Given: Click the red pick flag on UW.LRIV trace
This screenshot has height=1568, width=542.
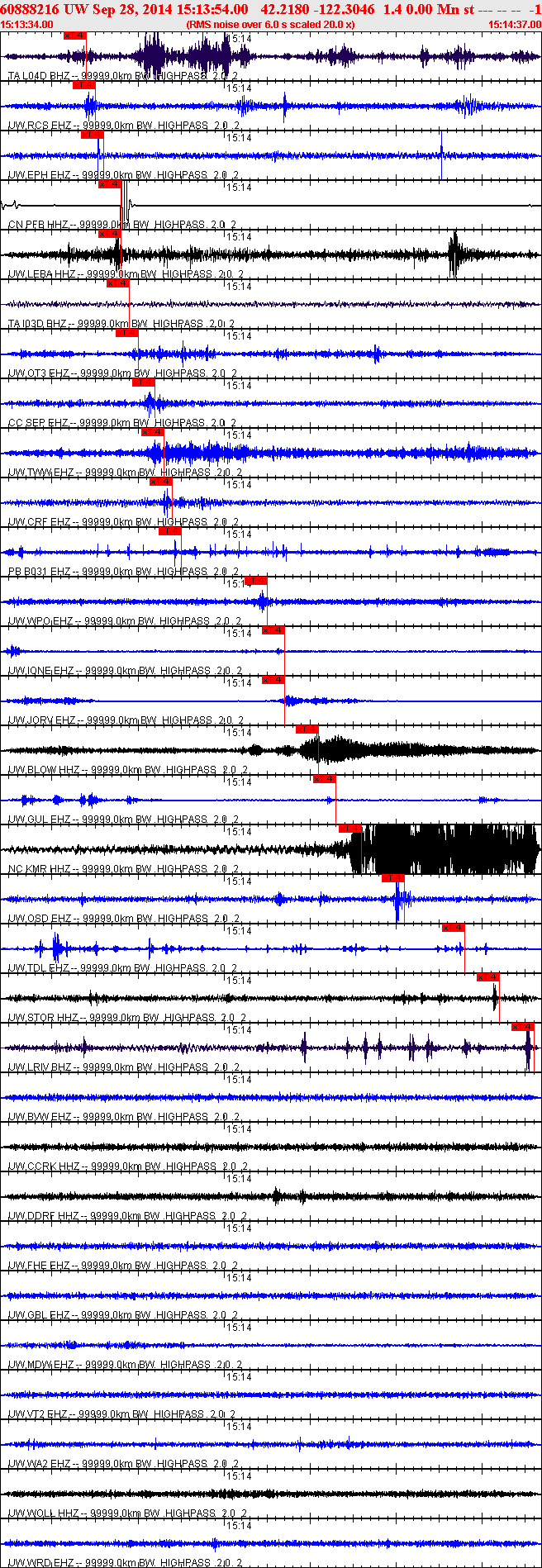Looking at the screenshot, I should point(523,1027).
